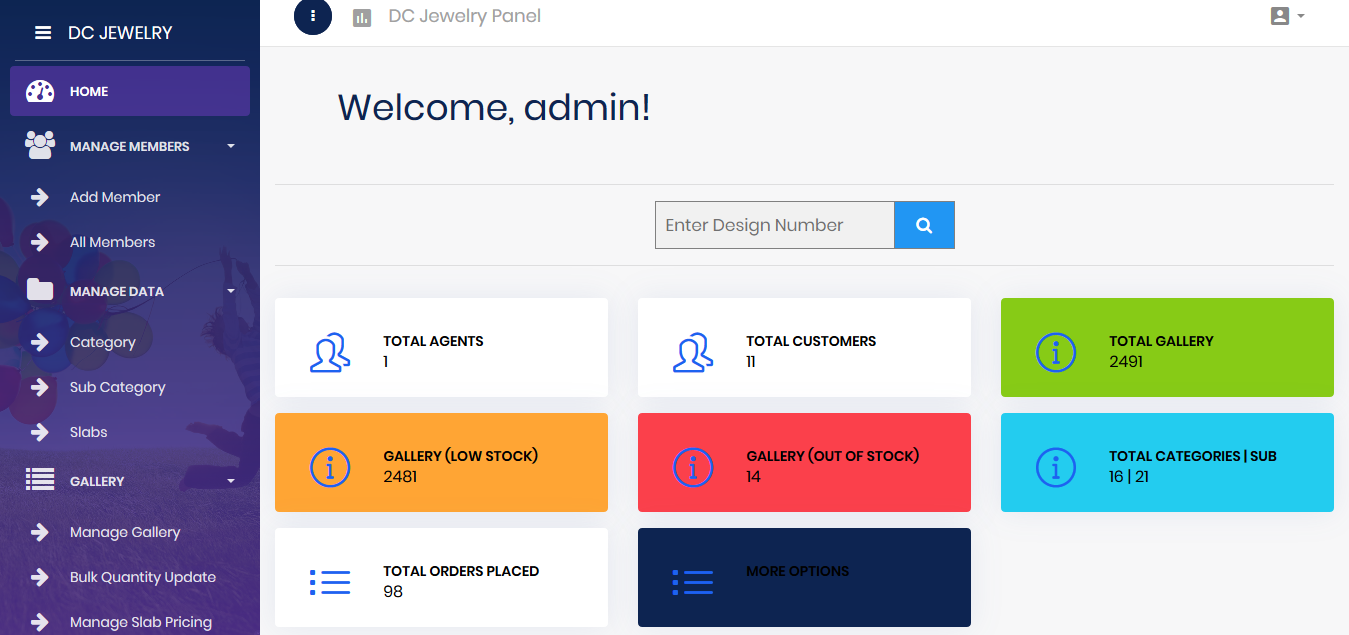Click the Total Agents people icon
Screen dimensions: 1349x635
pos(330,352)
